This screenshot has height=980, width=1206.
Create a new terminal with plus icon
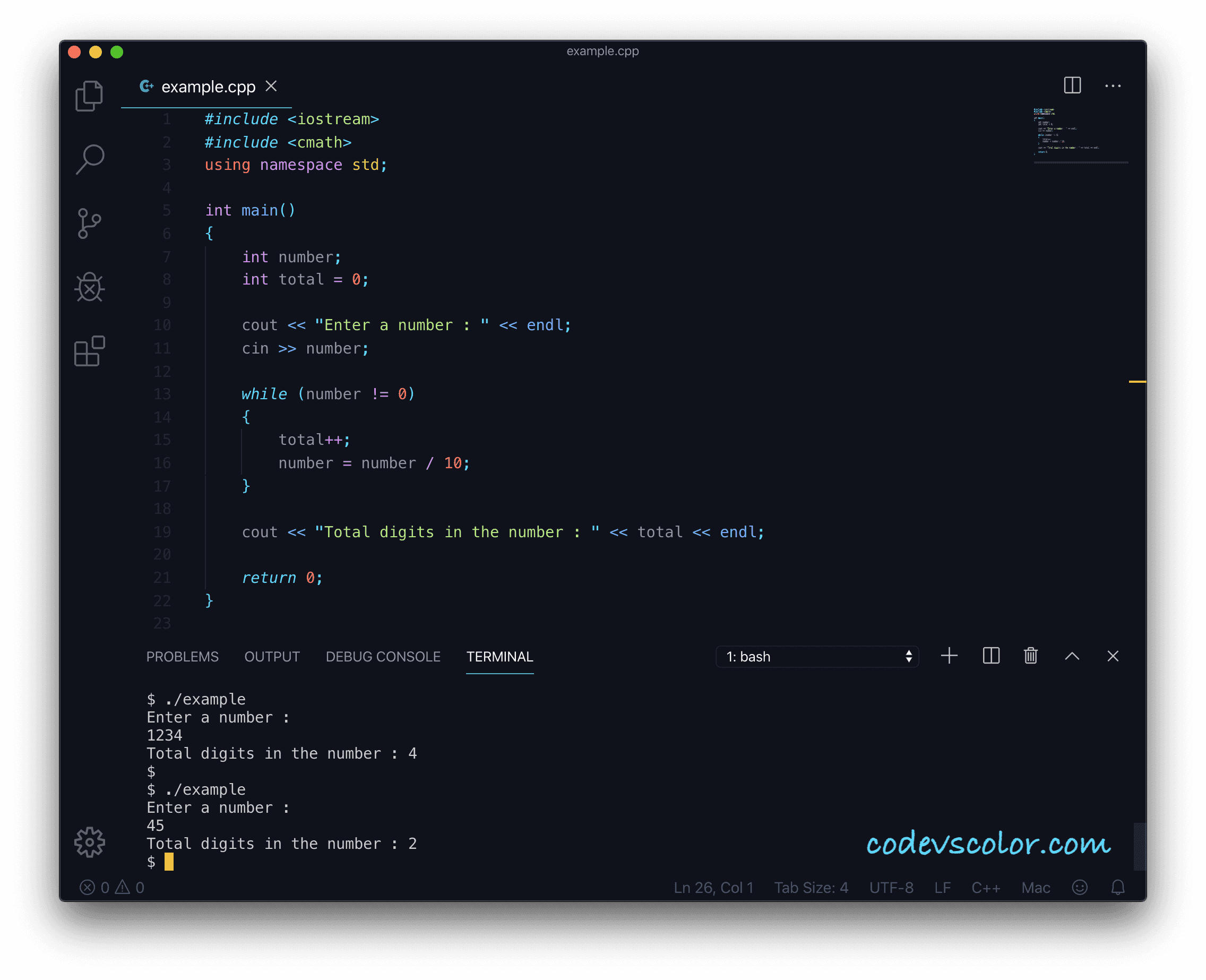coord(949,656)
